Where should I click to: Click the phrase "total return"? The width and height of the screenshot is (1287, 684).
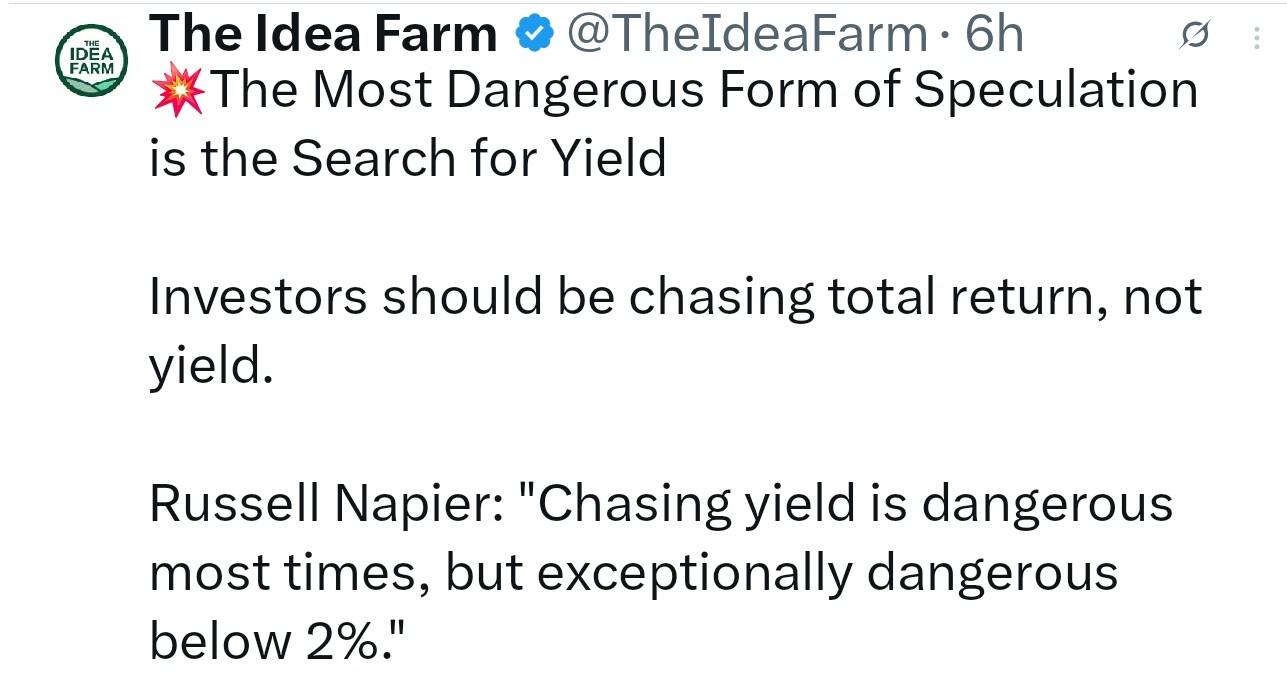(955, 297)
